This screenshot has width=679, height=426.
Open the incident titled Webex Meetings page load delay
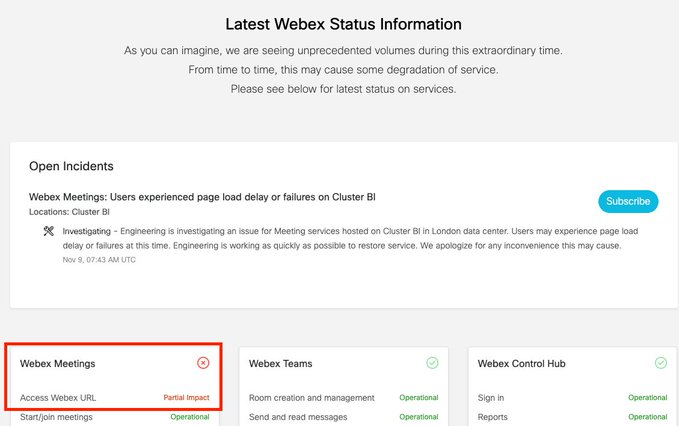click(x=202, y=197)
